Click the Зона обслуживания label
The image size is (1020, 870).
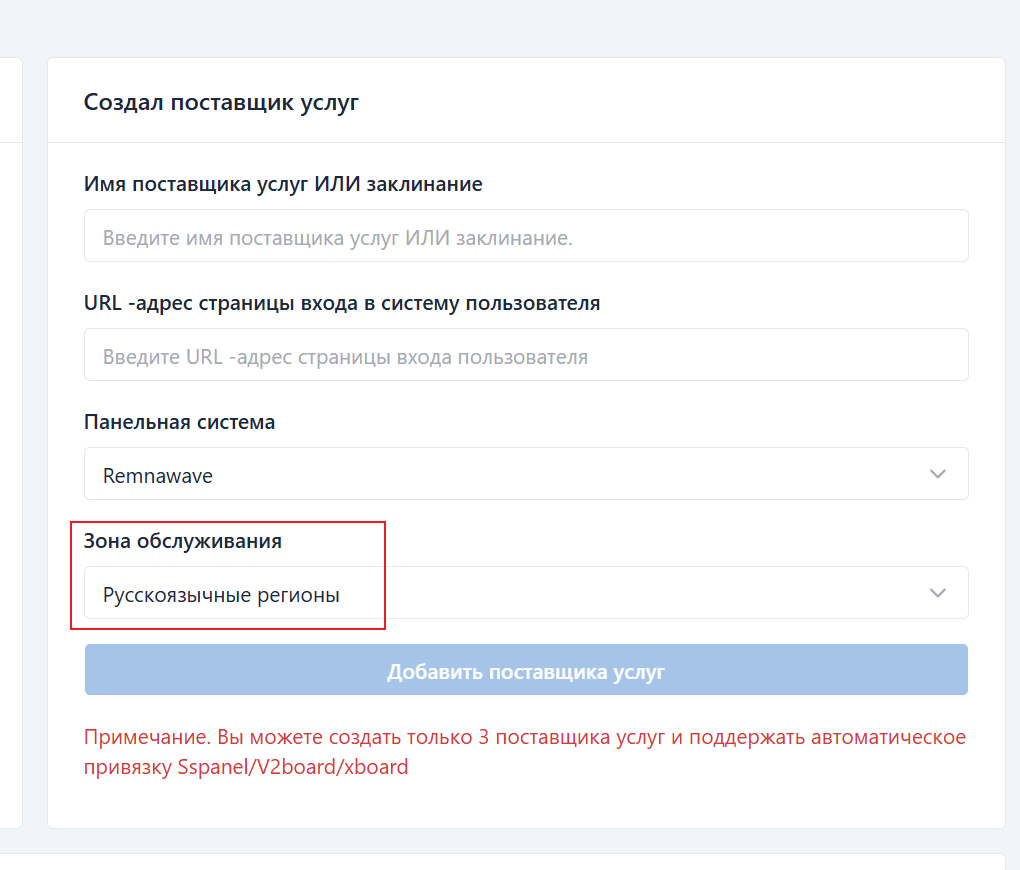coord(183,541)
